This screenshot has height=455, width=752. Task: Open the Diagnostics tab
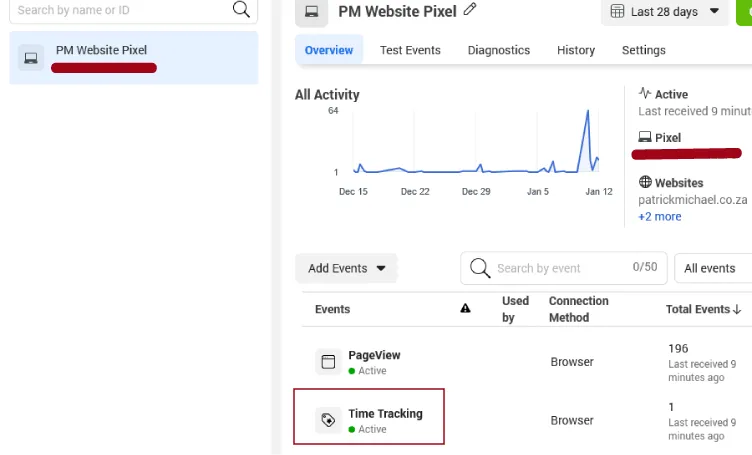[498, 50]
